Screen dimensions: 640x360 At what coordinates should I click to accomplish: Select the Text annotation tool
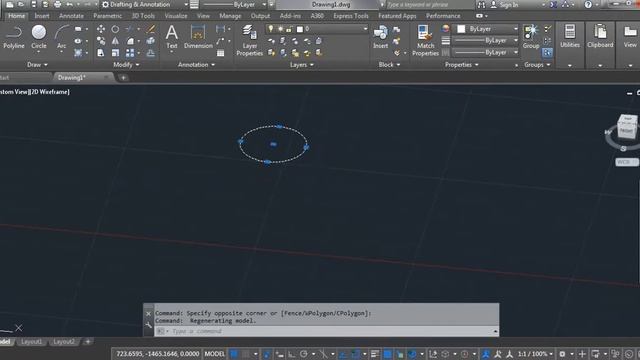(172, 37)
